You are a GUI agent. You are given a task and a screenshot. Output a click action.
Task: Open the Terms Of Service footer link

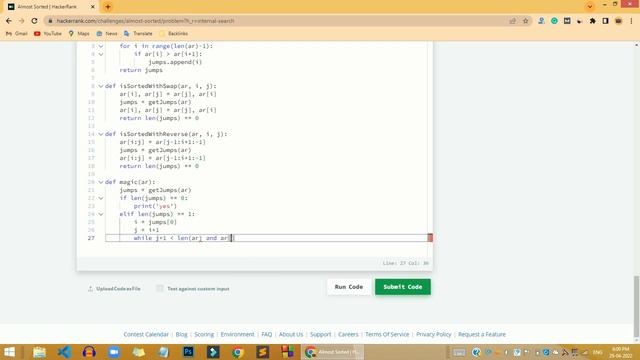387,334
